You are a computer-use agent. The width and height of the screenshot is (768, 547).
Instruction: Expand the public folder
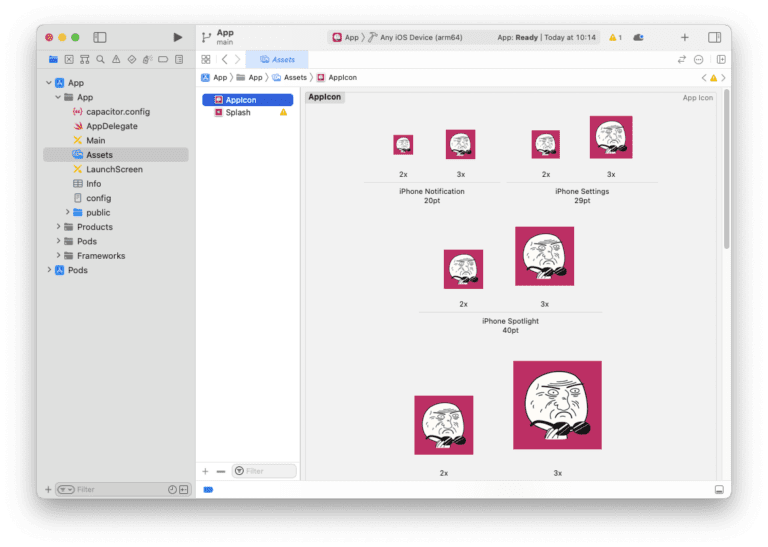pyautogui.click(x=68, y=213)
